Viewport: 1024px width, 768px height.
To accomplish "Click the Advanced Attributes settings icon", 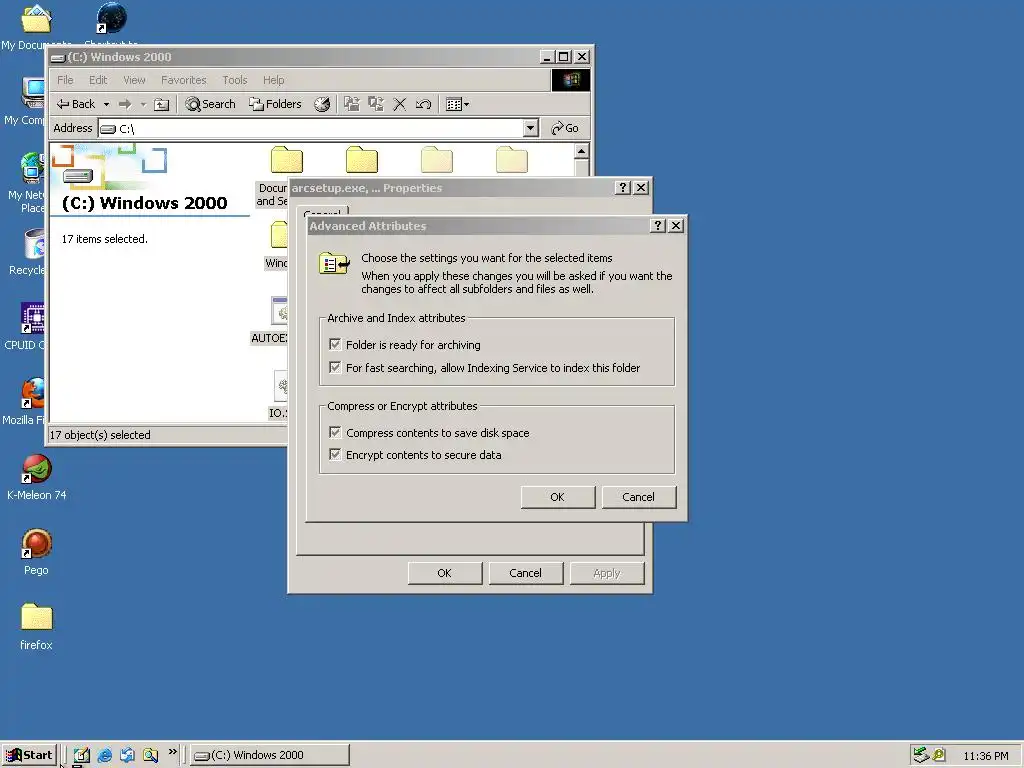I will 334,264.
